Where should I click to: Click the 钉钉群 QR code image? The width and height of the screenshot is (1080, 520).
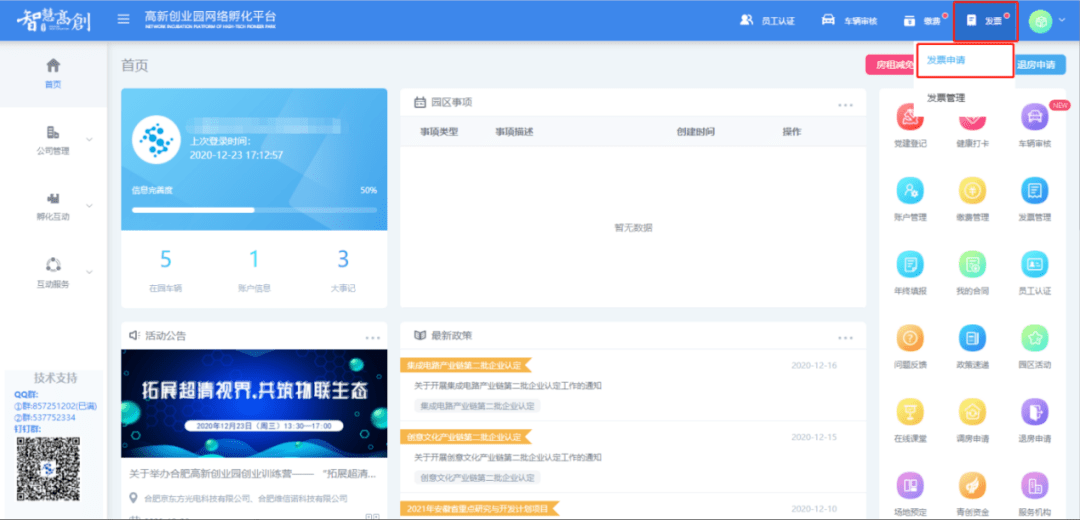pyautogui.click(x=48, y=468)
